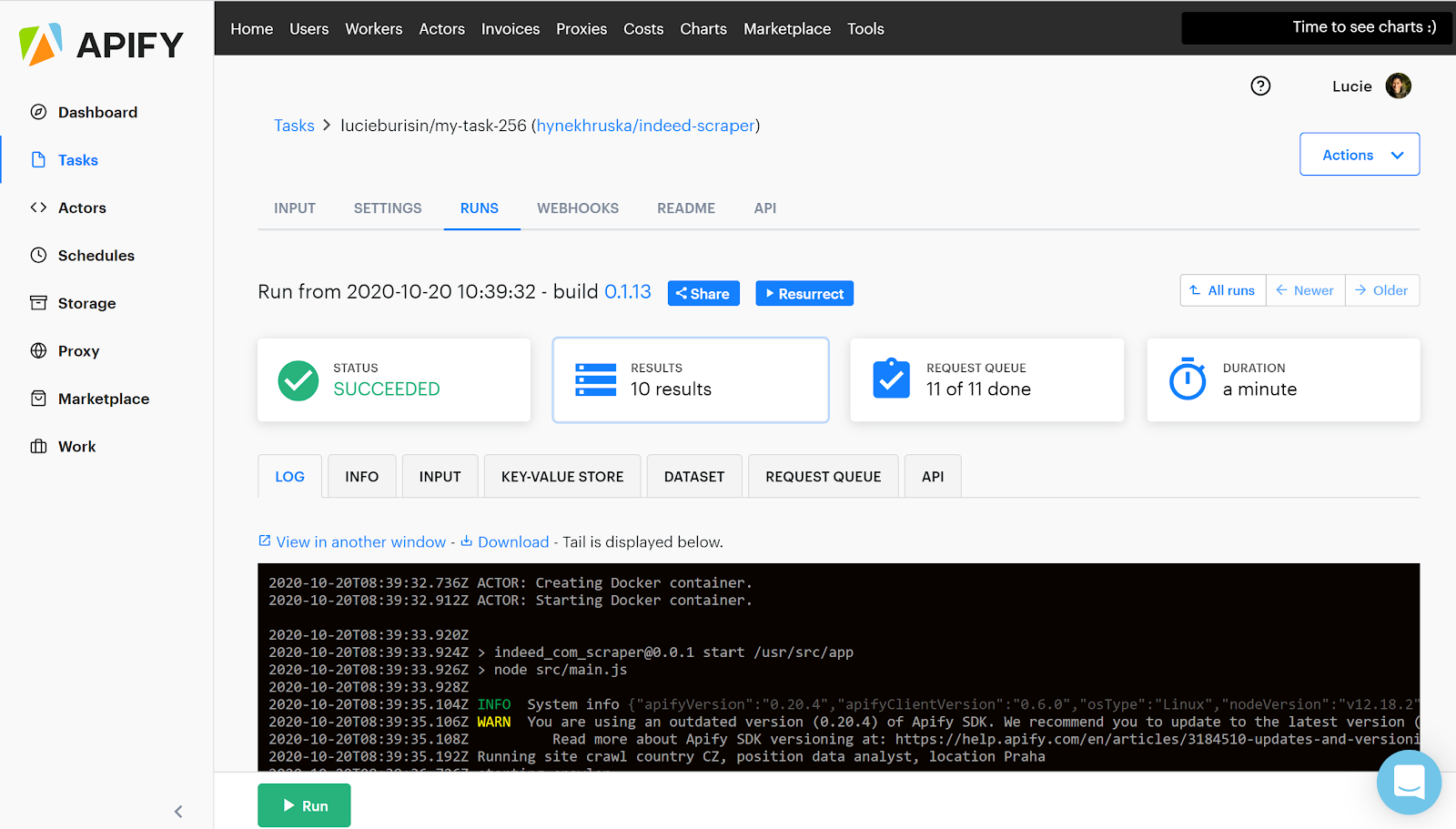Open the Proxies menu item

coord(581,29)
